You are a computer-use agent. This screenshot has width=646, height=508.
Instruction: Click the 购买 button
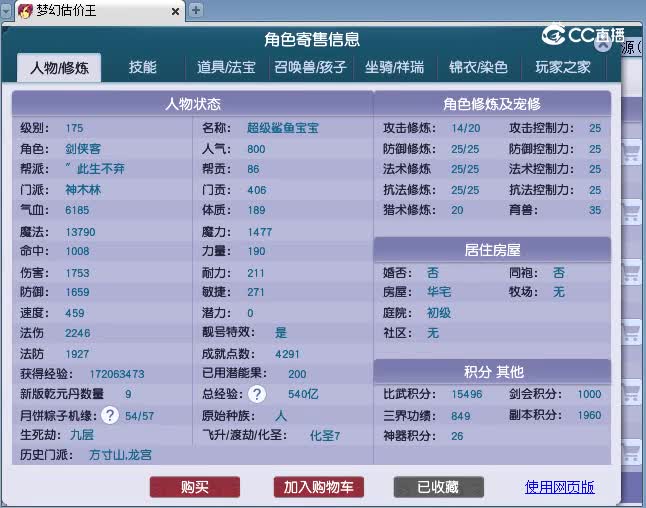coord(194,487)
